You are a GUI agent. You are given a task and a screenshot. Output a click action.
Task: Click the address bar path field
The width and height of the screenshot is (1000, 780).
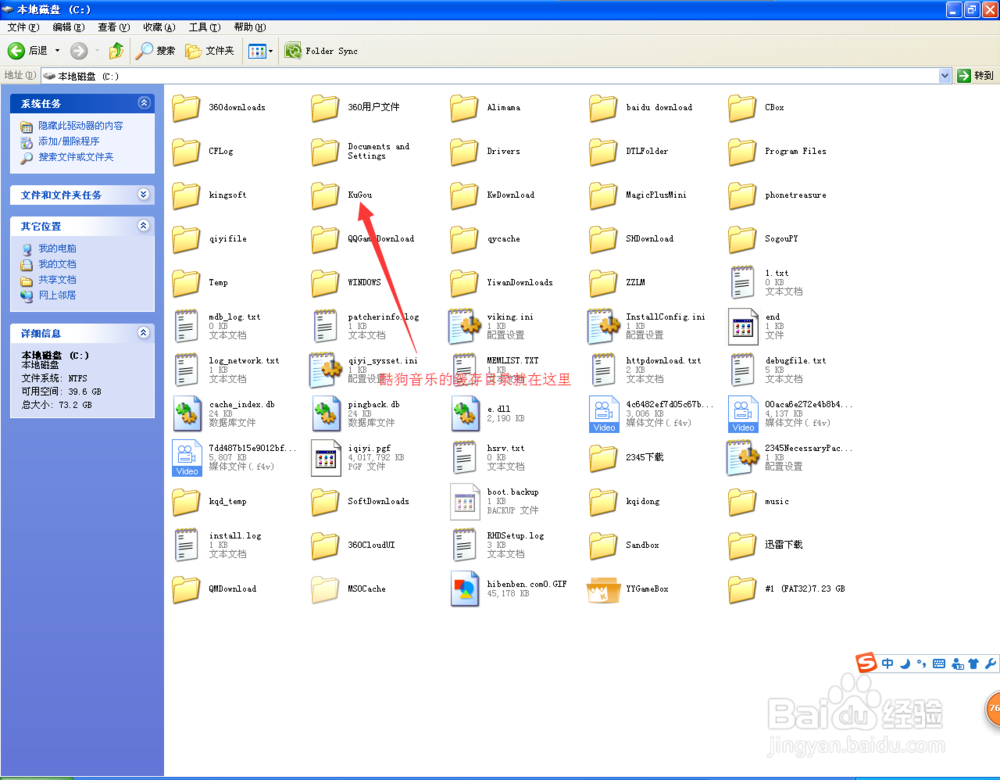(x=490, y=76)
